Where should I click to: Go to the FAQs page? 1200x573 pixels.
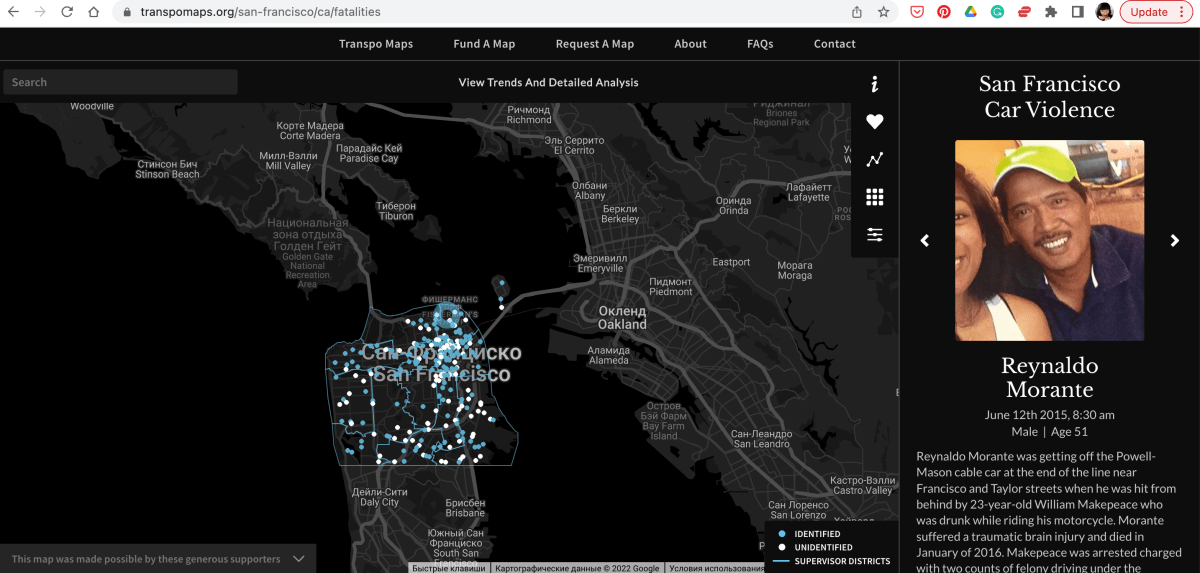(x=760, y=44)
